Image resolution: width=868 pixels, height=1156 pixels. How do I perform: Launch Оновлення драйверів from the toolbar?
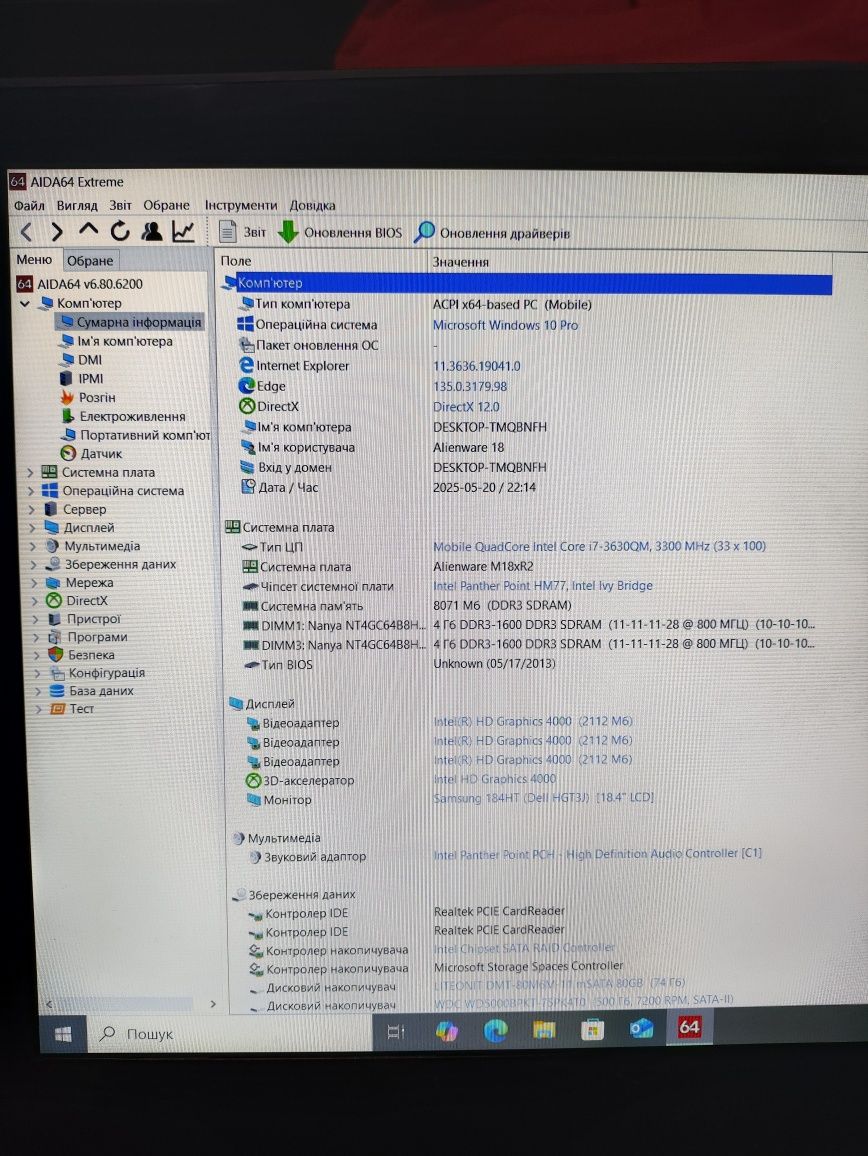(x=492, y=232)
